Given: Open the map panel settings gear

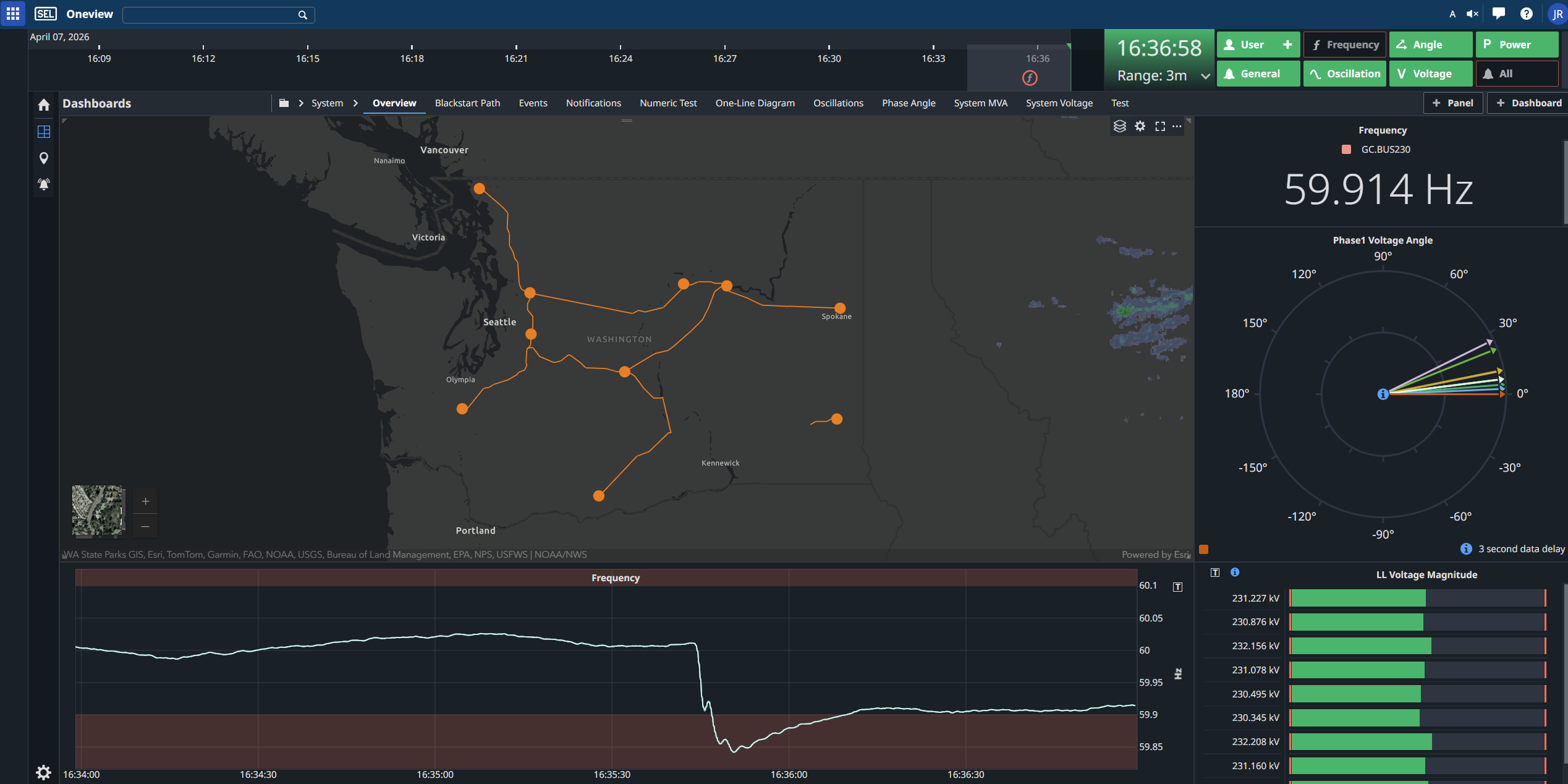Looking at the screenshot, I should coord(1140,126).
